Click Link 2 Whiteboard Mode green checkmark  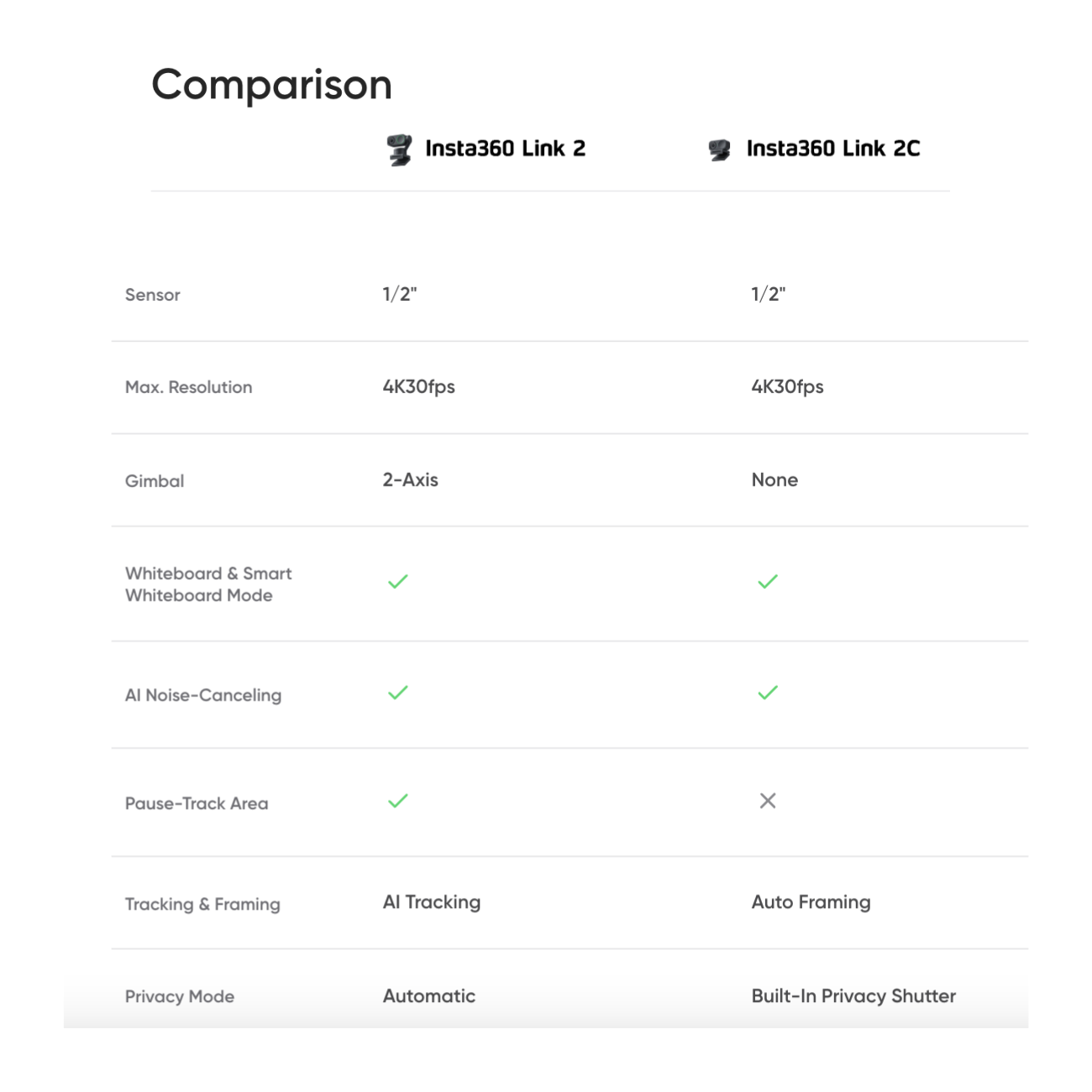tap(398, 581)
